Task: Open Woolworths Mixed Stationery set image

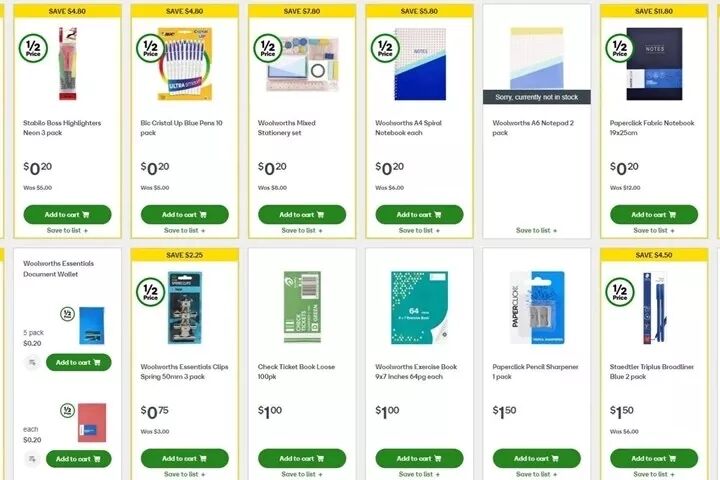Action: click(x=302, y=64)
